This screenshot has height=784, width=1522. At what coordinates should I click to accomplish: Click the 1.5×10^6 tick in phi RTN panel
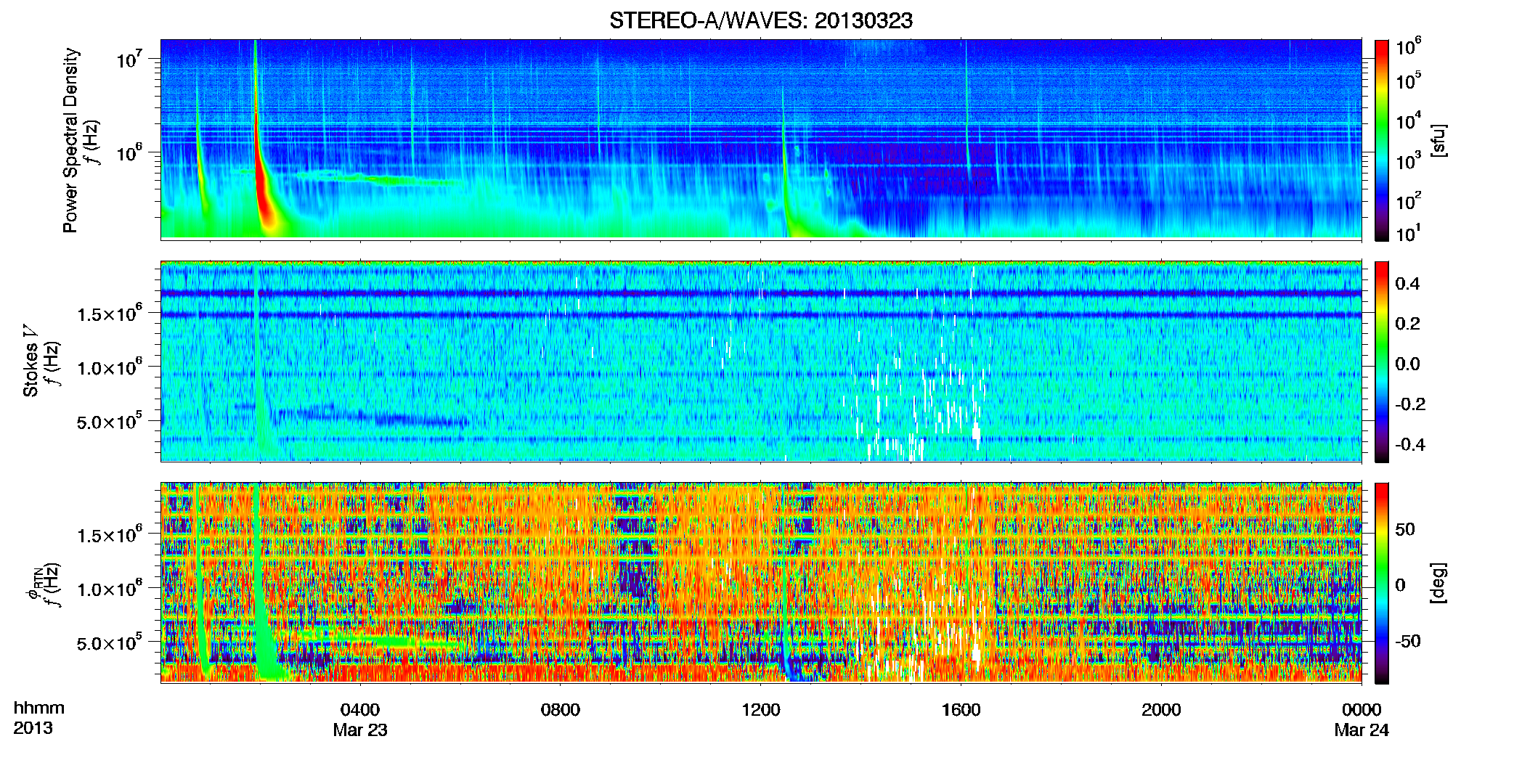pos(110,534)
